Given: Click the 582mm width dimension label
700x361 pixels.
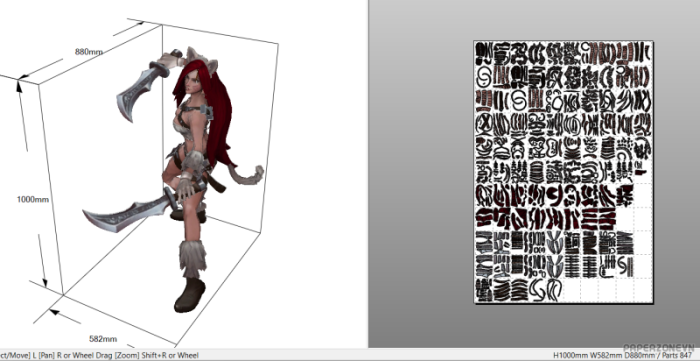Looking at the screenshot, I should [103, 339].
